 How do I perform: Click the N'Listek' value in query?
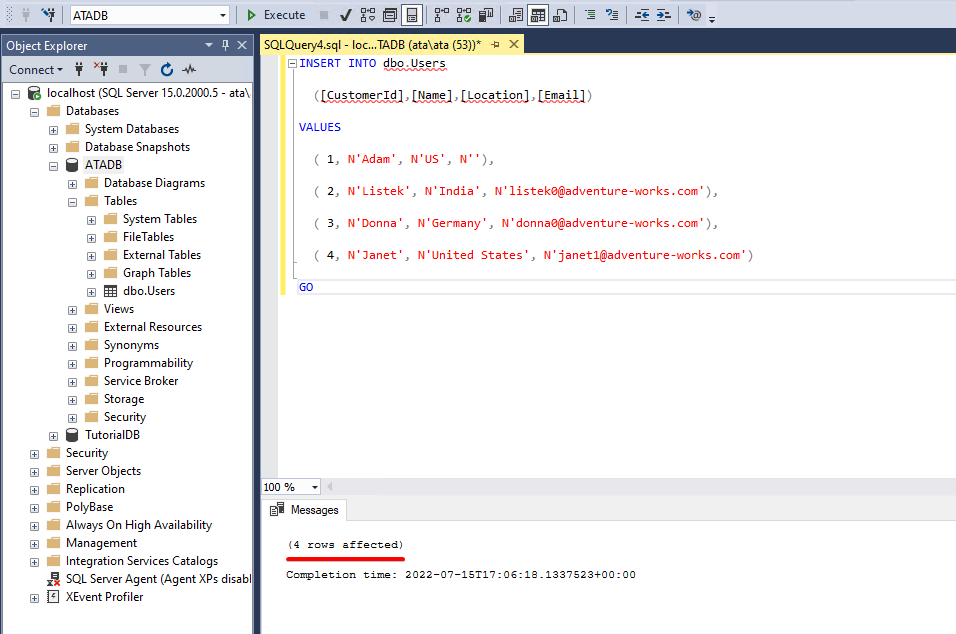coord(379,191)
